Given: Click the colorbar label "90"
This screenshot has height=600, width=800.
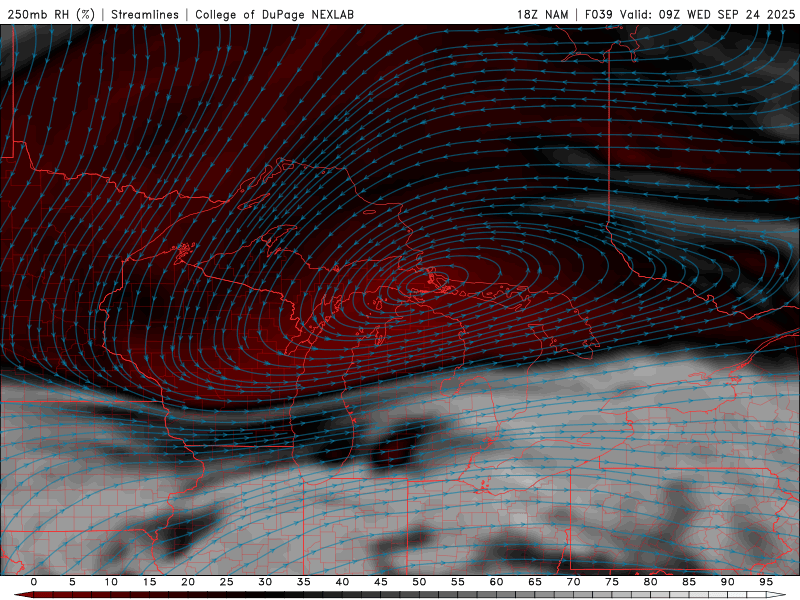Looking at the screenshot, I should click(727, 582).
